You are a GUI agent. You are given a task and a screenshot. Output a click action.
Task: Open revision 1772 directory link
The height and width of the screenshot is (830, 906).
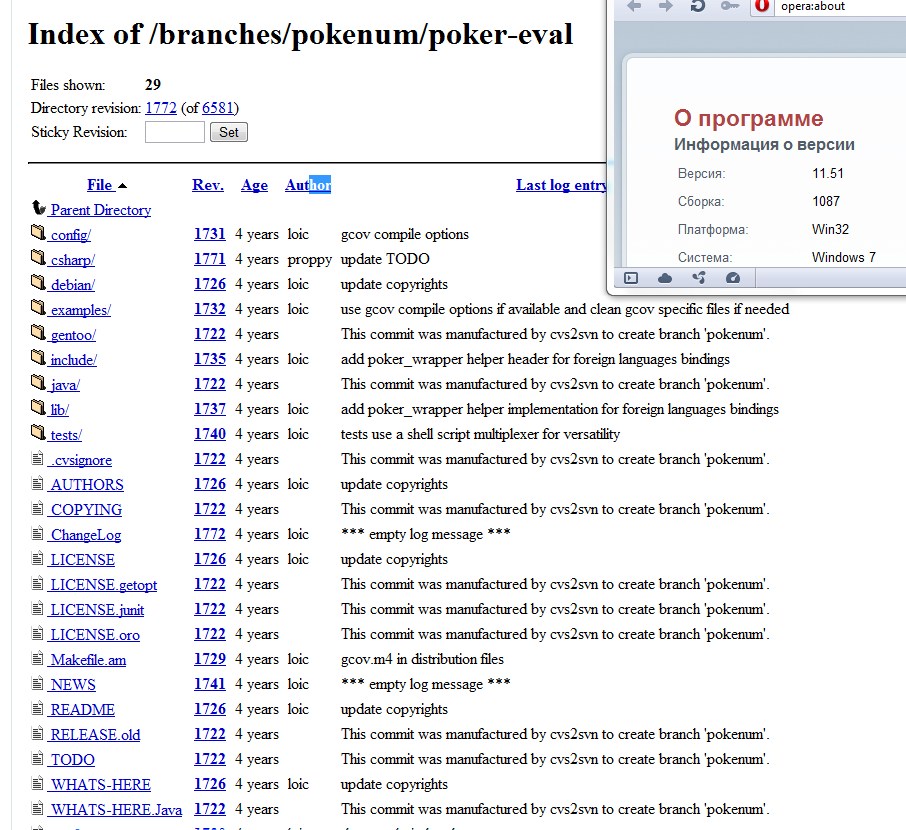click(160, 108)
